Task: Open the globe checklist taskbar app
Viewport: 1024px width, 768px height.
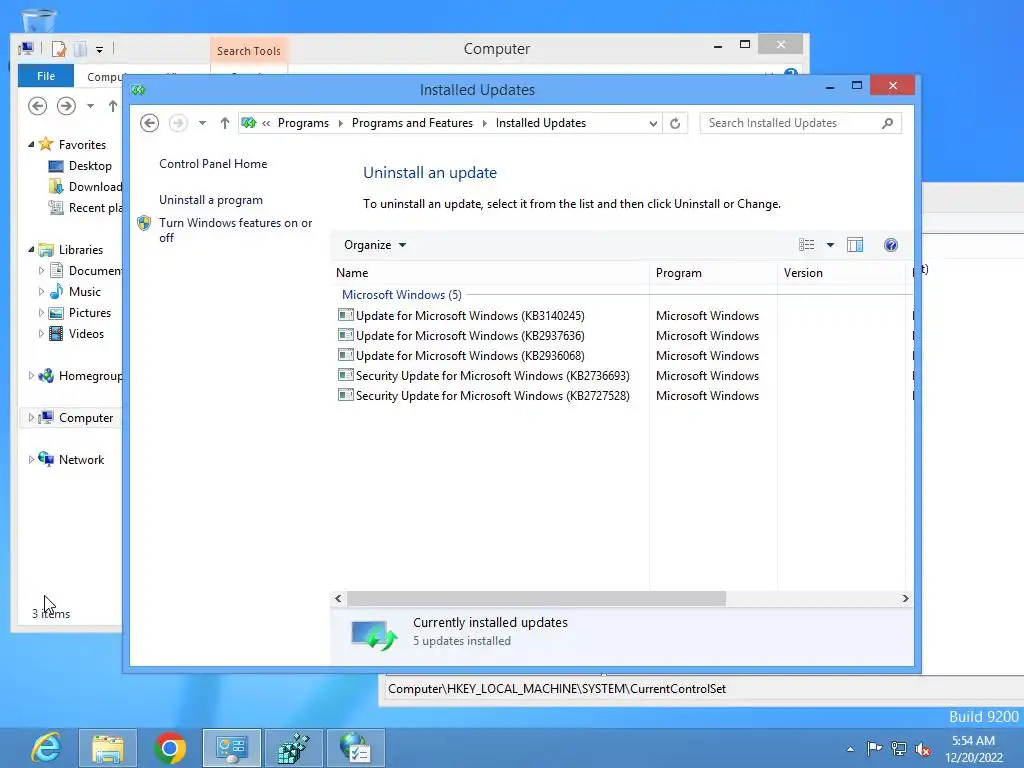Action: click(x=355, y=748)
